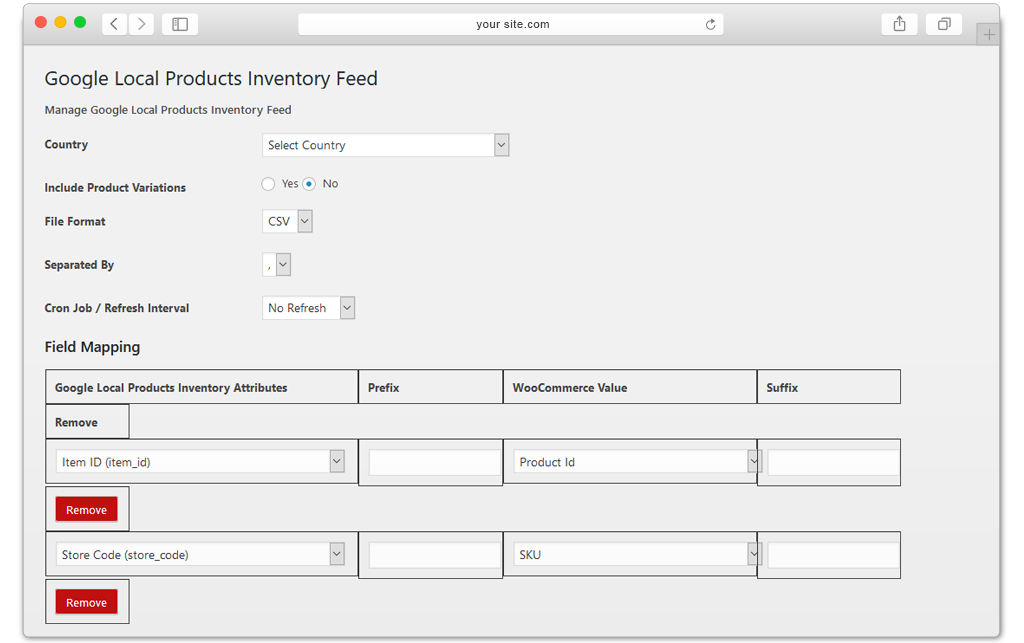Click the Suffix field in the Store Code row

tap(834, 556)
